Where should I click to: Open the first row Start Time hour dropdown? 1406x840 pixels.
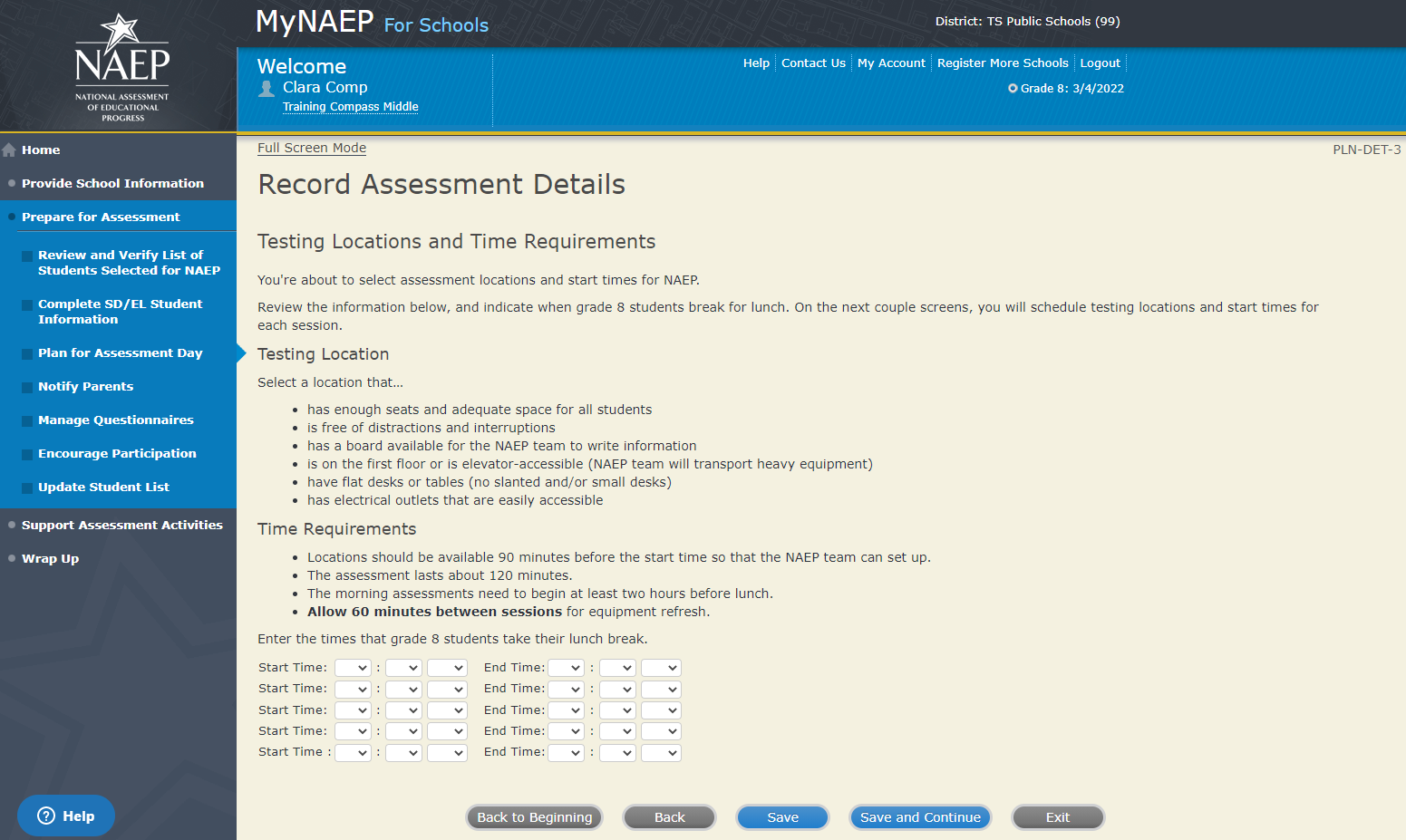(x=353, y=668)
